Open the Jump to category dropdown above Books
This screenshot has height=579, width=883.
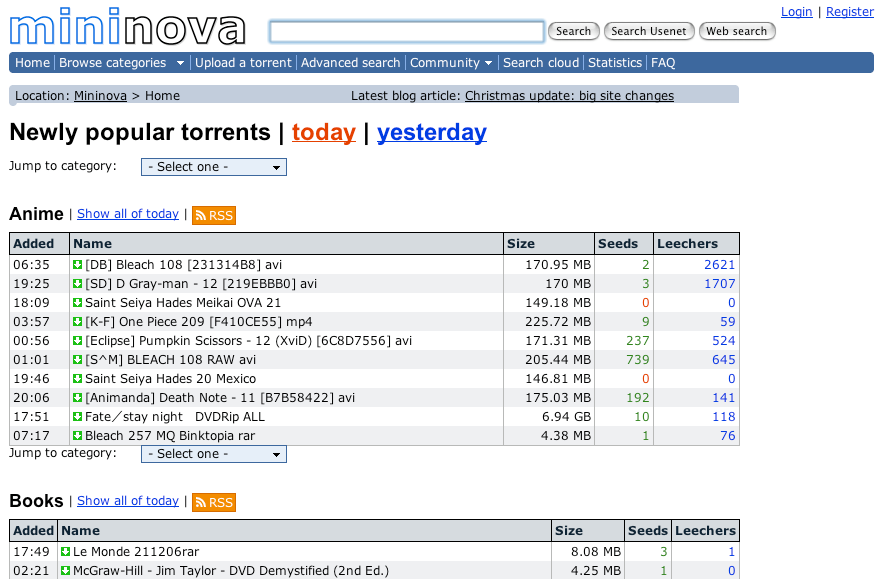[214, 454]
